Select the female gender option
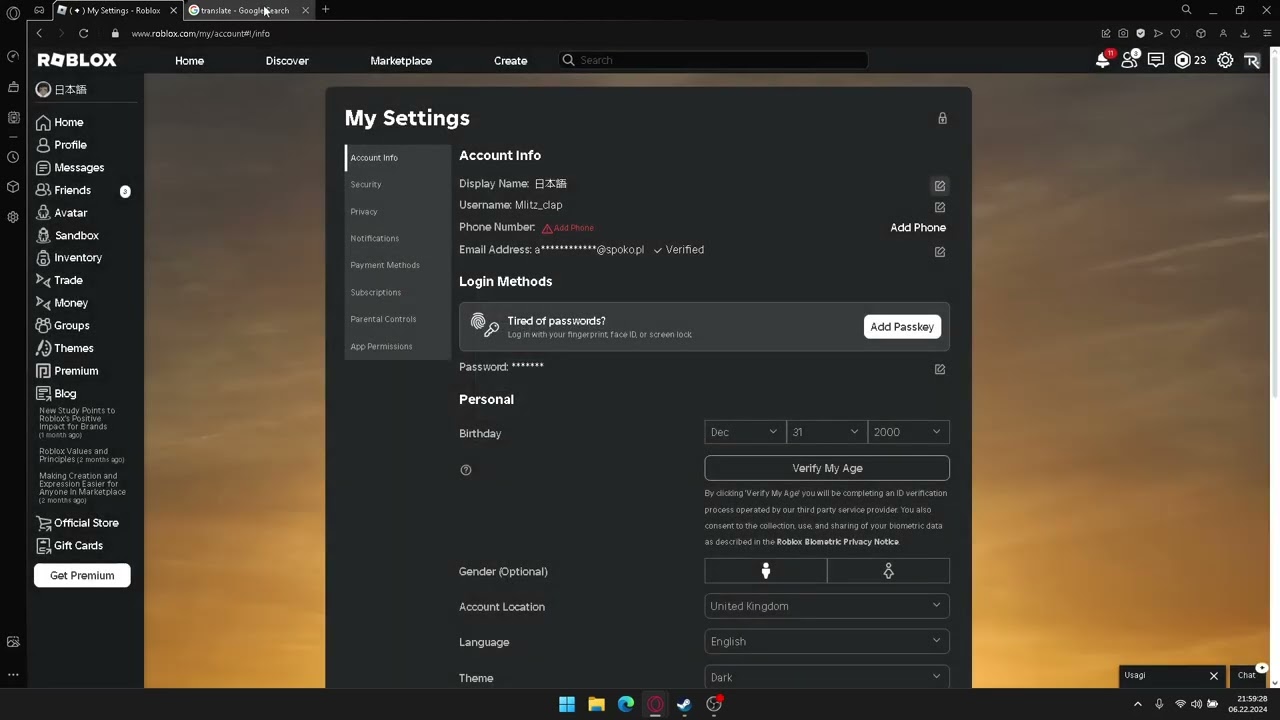Screen dimensions: 1280x720 (888, 571)
